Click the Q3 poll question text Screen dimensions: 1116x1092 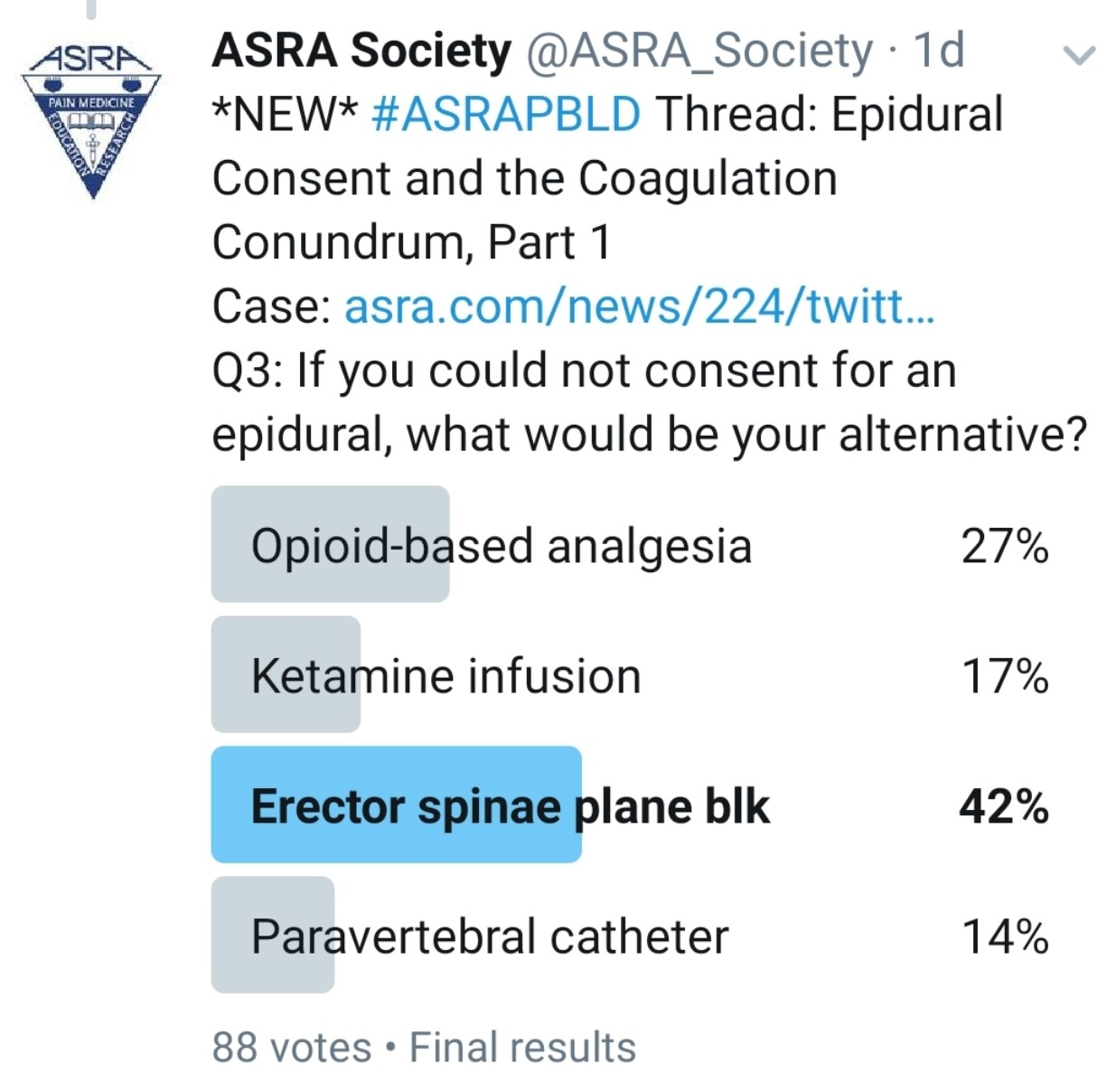[x=648, y=402]
